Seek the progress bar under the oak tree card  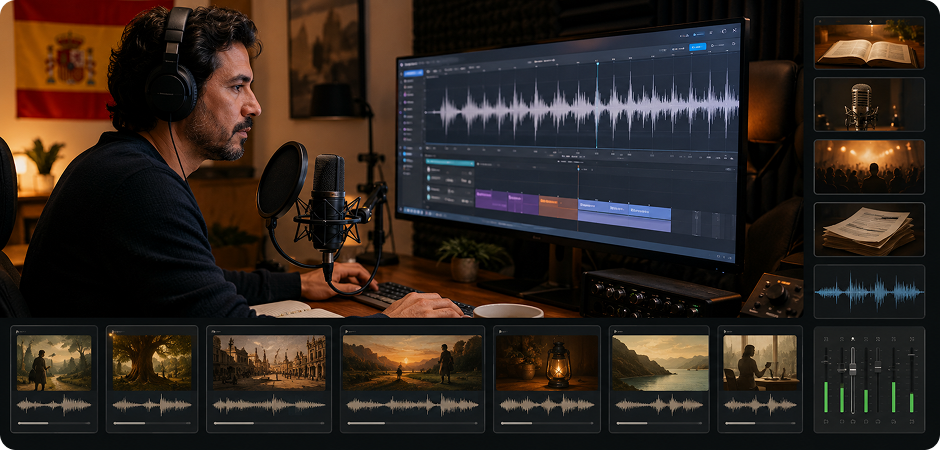pos(152,423)
